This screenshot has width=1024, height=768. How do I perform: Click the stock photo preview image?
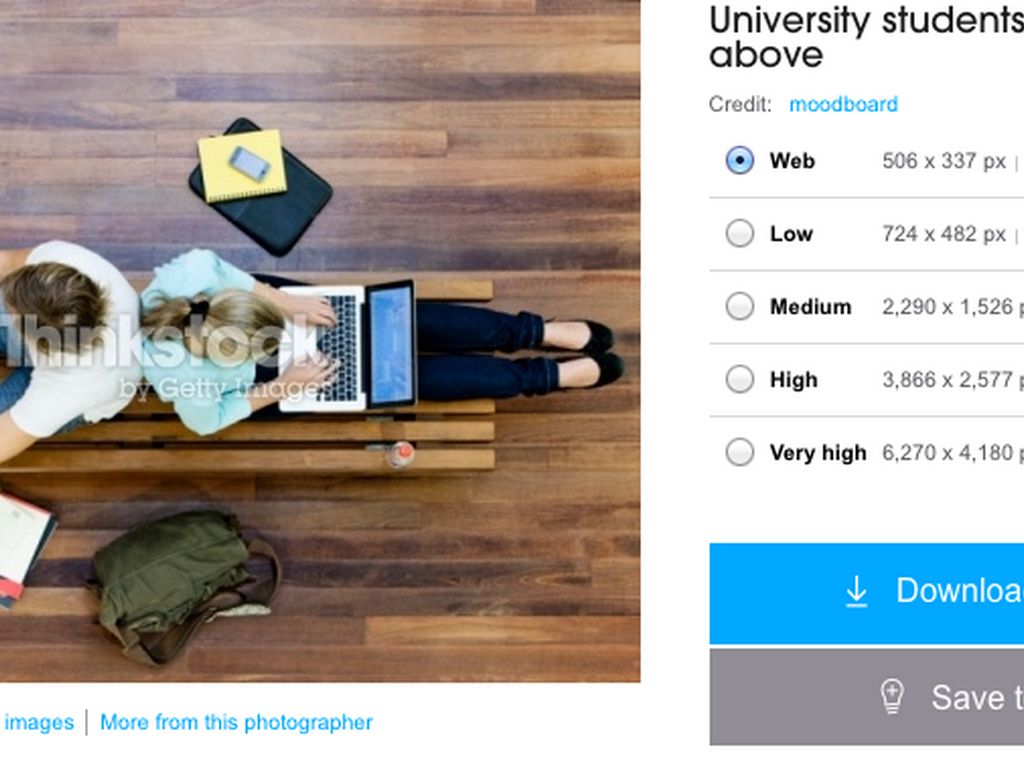[320, 340]
